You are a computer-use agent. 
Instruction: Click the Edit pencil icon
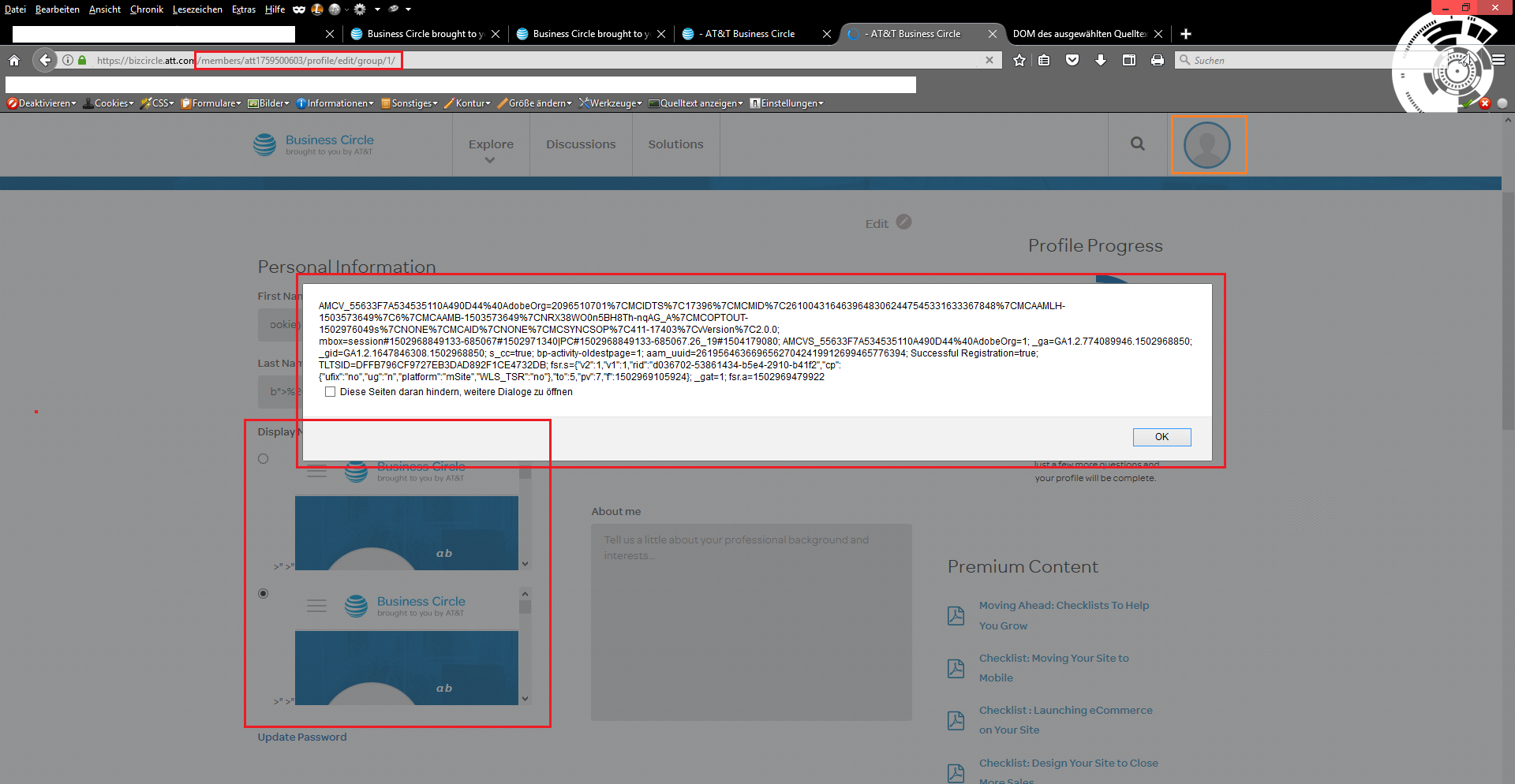click(904, 222)
